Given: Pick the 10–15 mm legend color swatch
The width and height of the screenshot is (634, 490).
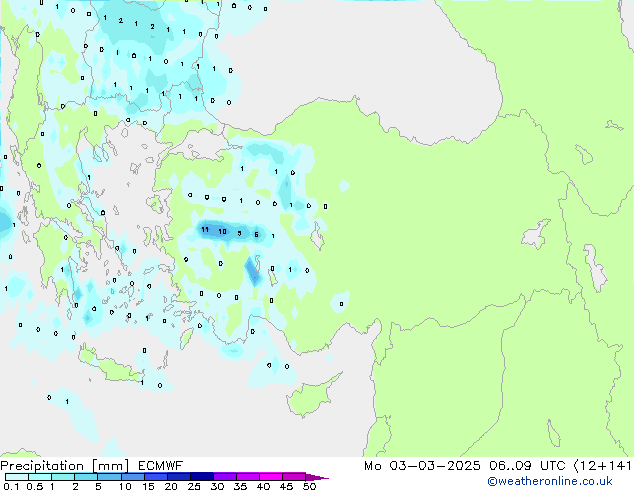Looking at the screenshot, I should (x=133, y=477).
